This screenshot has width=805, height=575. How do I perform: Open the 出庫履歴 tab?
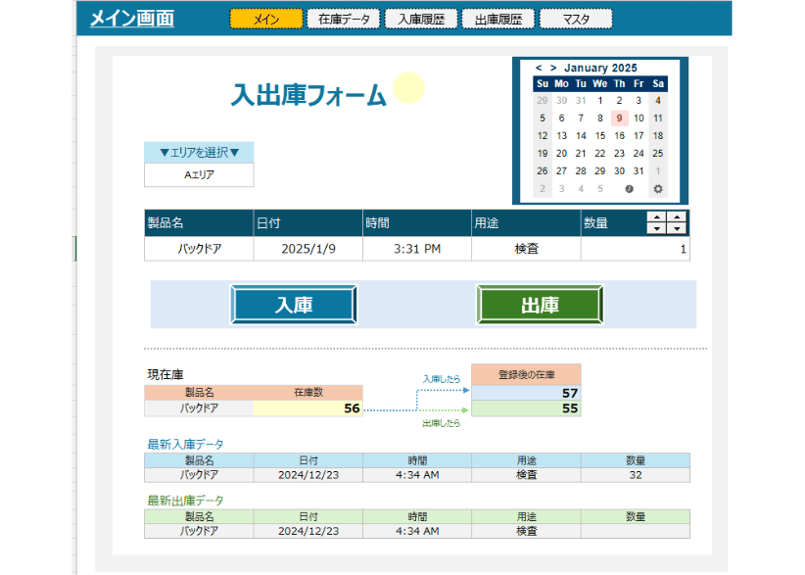(x=499, y=20)
